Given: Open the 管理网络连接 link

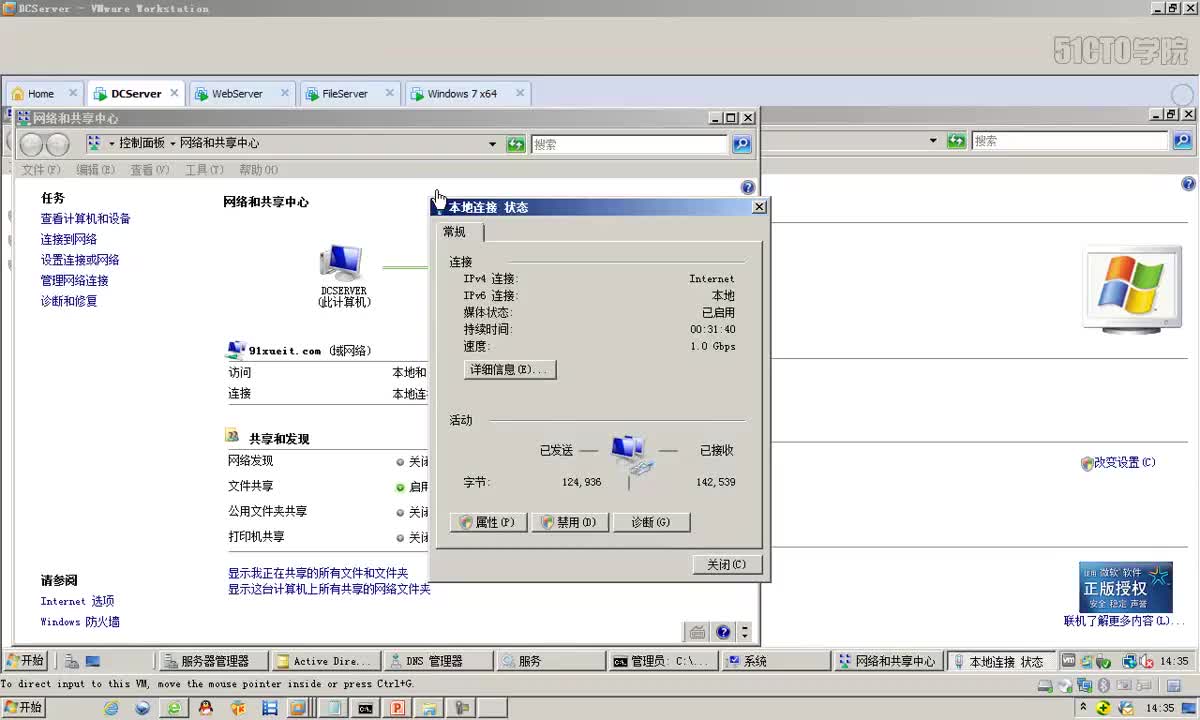Looking at the screenshot, I should (x=74, y=281).
